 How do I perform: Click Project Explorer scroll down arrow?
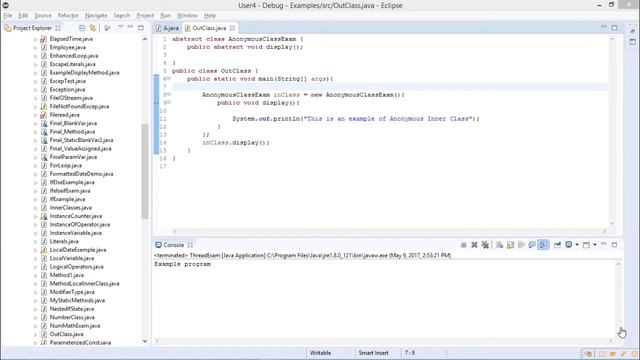[145, 341]
